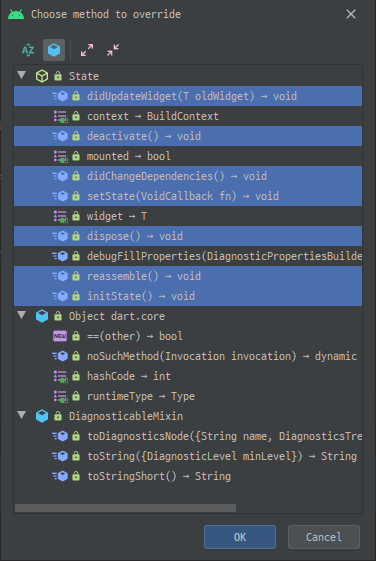Select didUpdateWidget(T oldWidget) method
This screenshot has width=376, height=561.
[x=188, y=96]
